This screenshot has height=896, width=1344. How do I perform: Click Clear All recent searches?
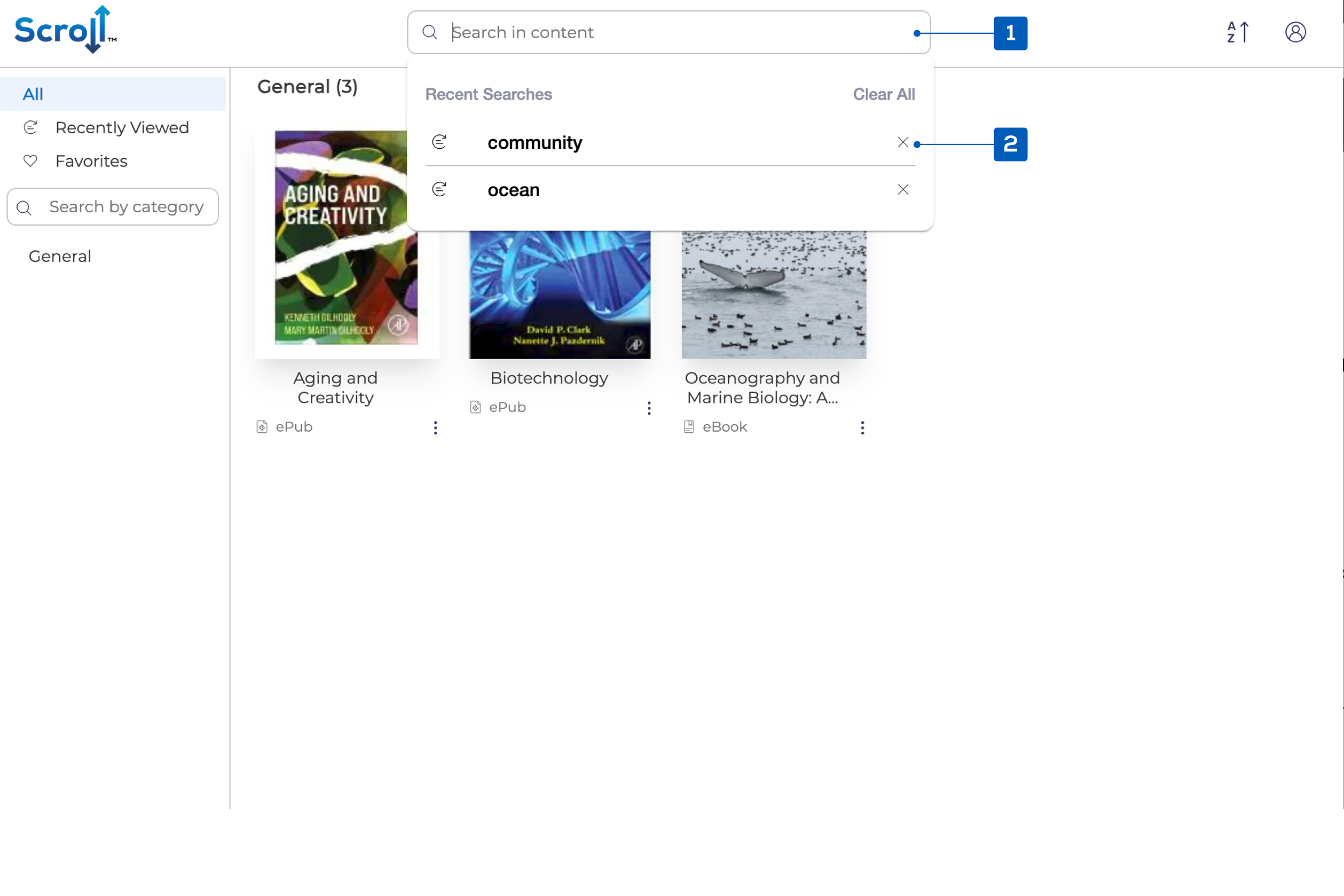[x=883, y=94]
